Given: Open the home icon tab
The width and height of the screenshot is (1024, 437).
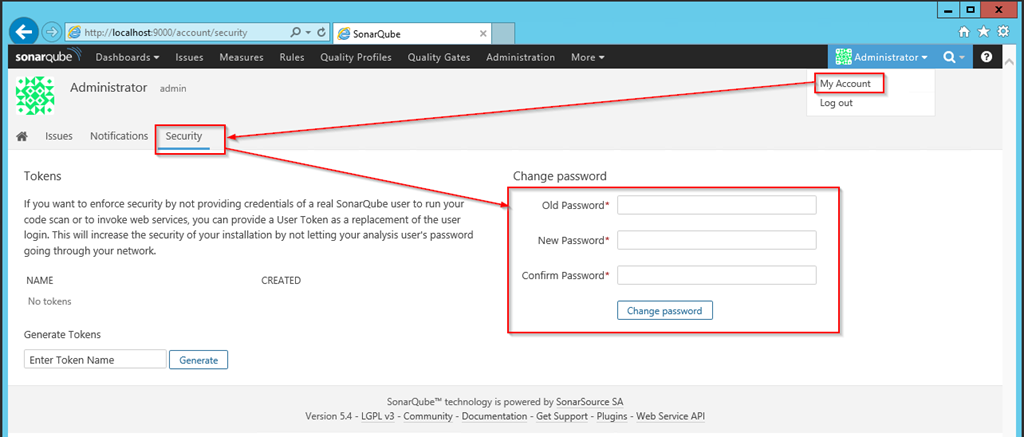Looking at the screenshot, I should [x=22, y=136].
